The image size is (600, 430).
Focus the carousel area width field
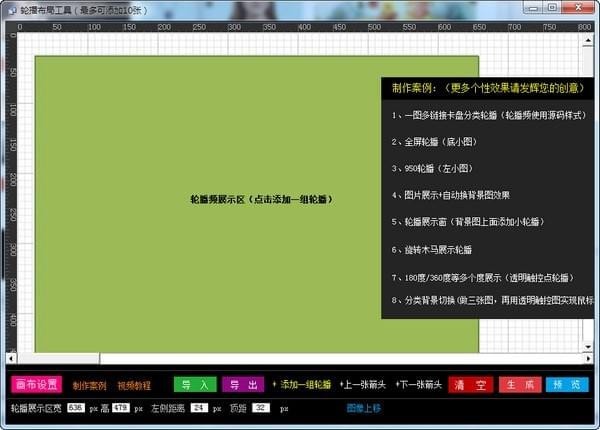point(76,408)
